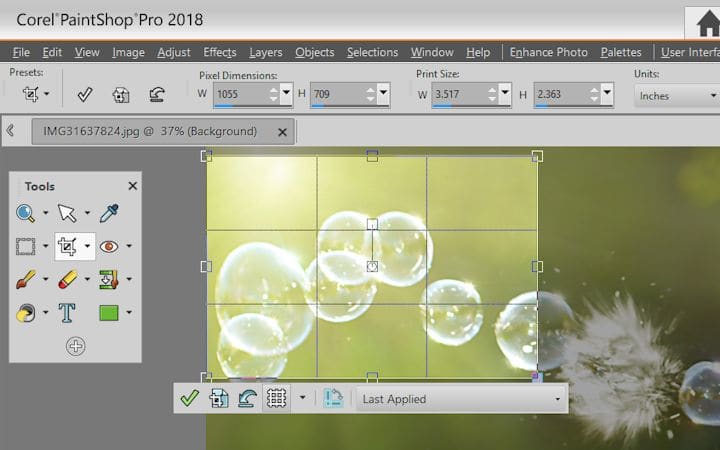Click Palettes in menu bar
The width and height of the screenshot is (720, 450).
621,52
